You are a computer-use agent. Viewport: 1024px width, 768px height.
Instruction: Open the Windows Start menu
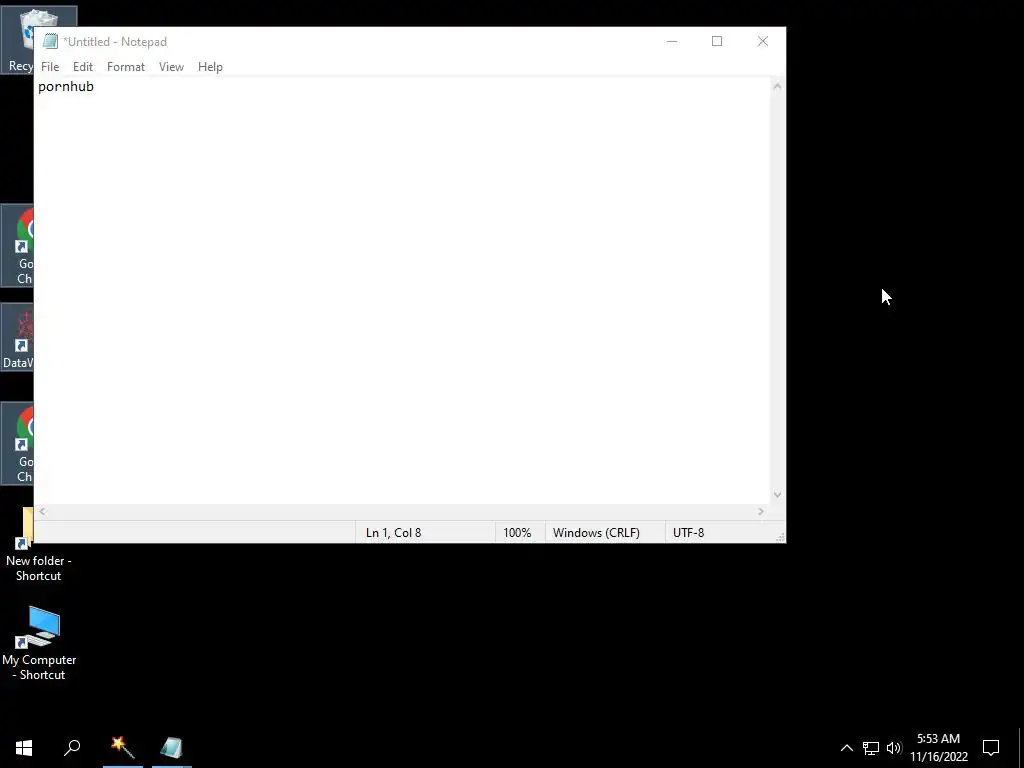click(24, 748)
